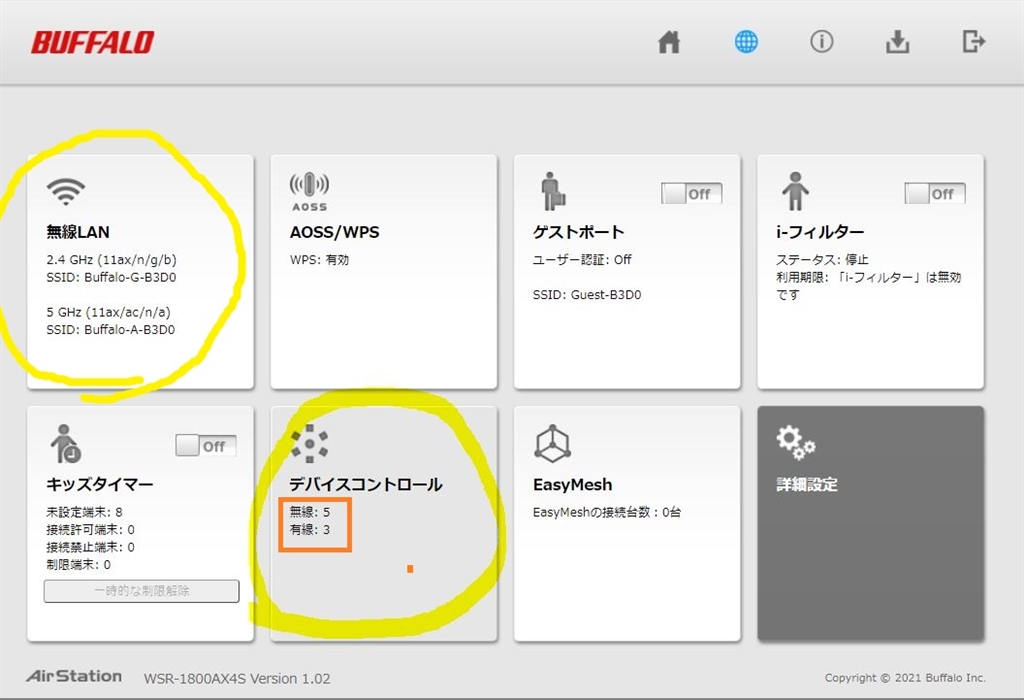
Task: Click 制限端末: 0 text
Action: (78, 565)
